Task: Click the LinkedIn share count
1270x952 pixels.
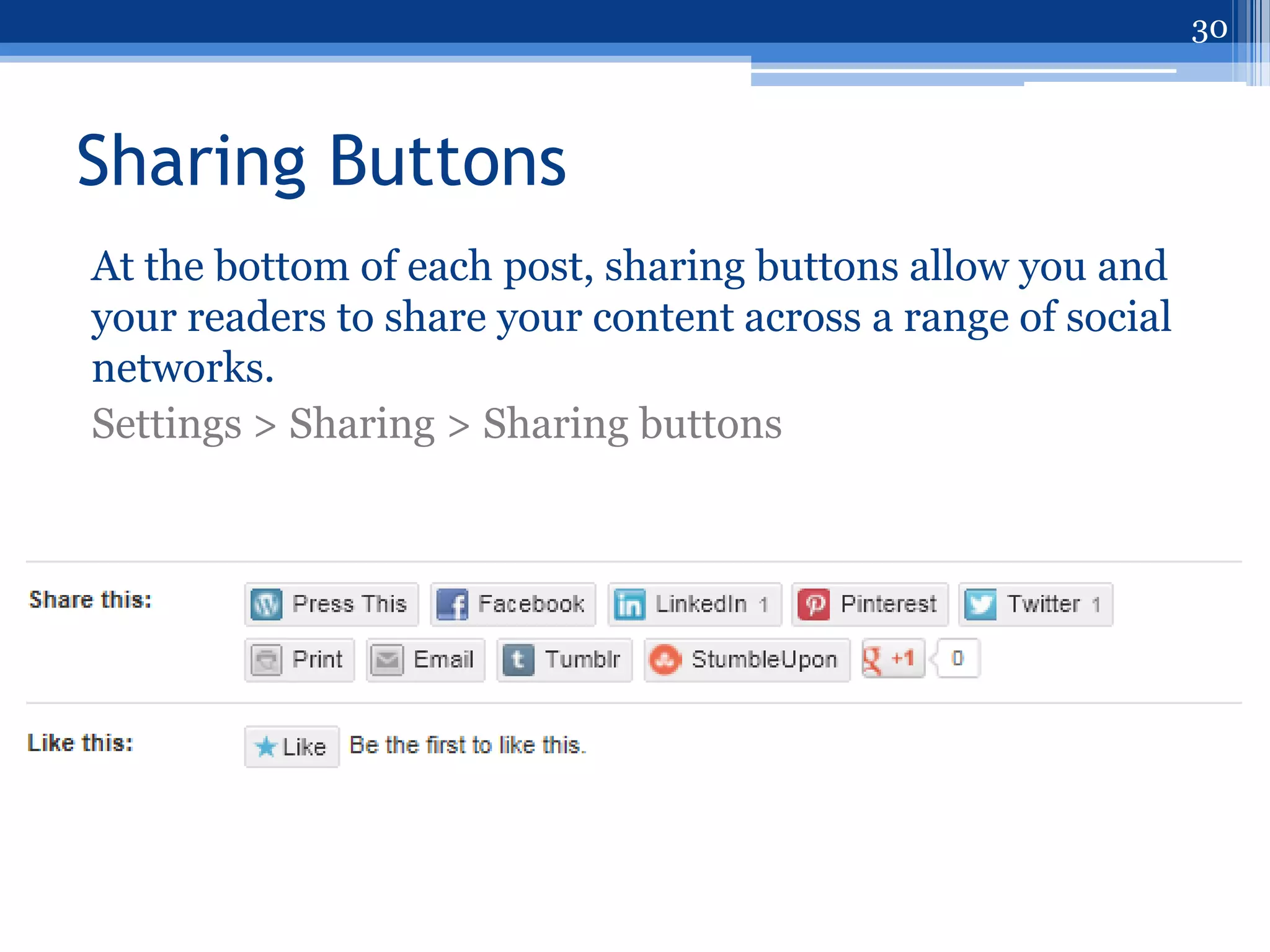Action: point(763,604)
